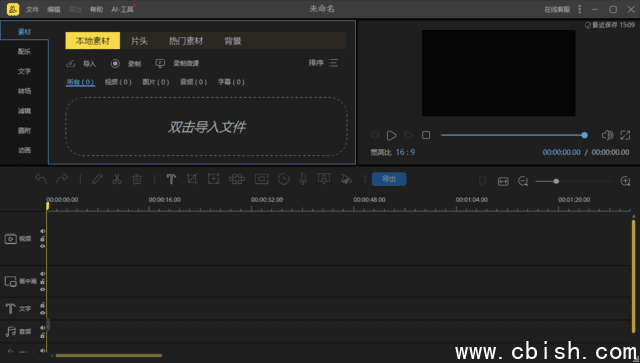
Task: Open the crop tool
Action: [192, 179]
